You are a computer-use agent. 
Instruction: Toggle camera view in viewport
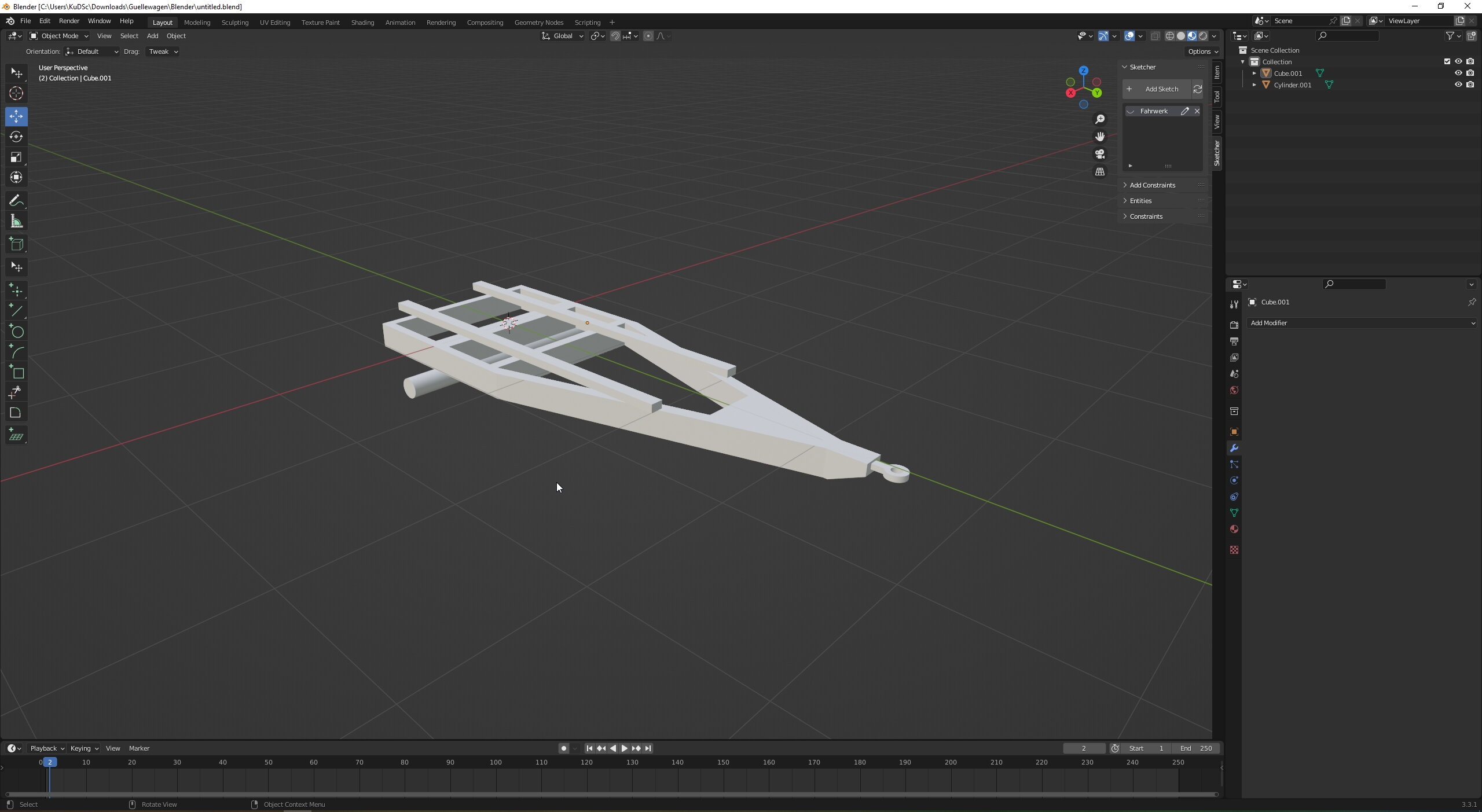(x=1099, y=155)
